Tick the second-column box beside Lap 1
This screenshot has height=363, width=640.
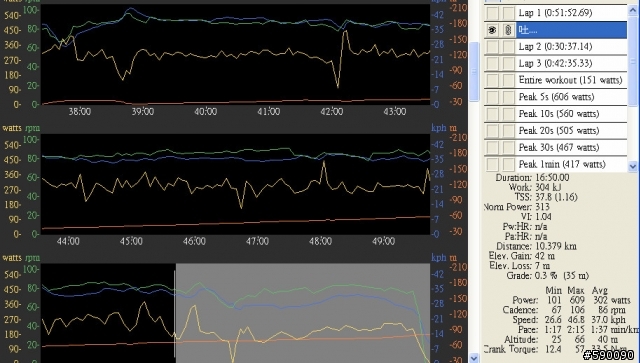(508, 13)
